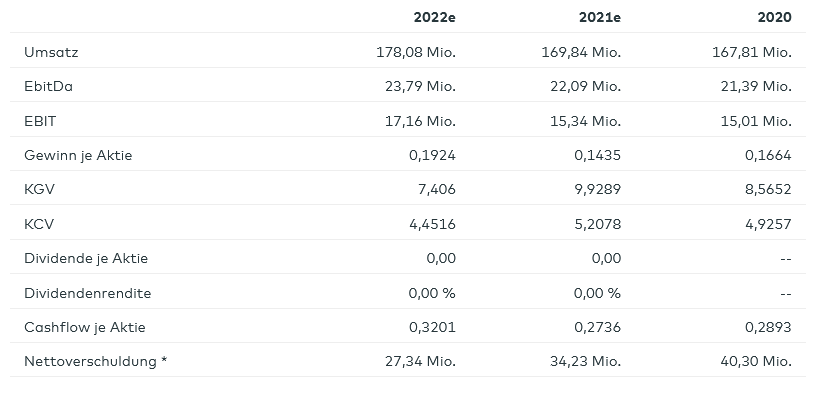Select the 9,9289 KGV value
The width and height of the screenshot is (839, 396).
tap(598, 189)
